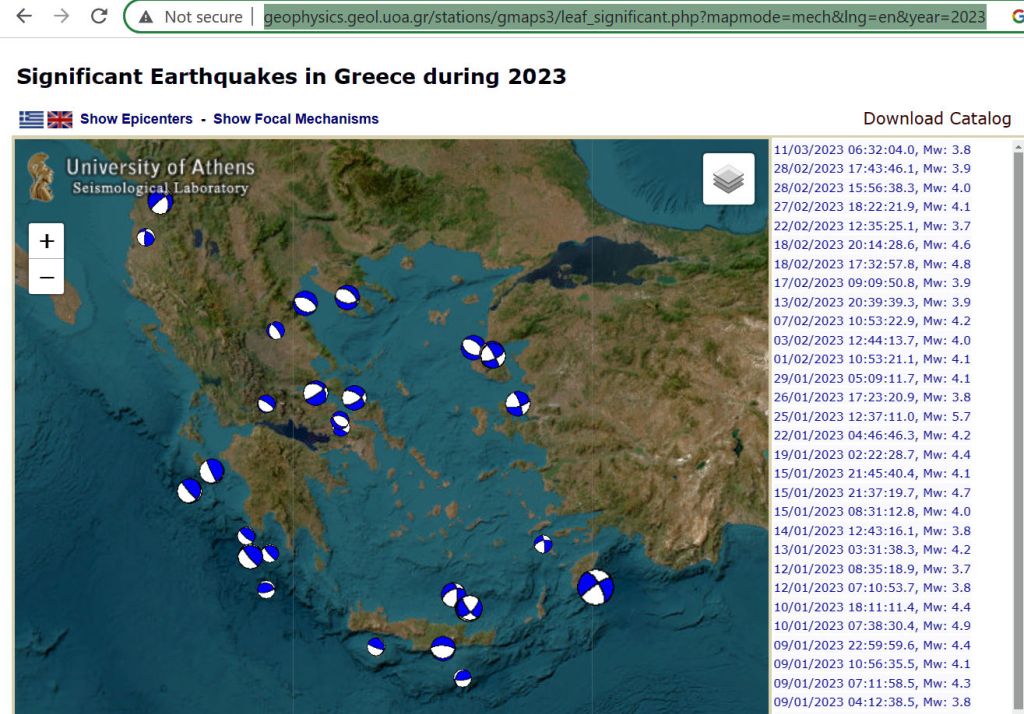Show Epicenters on the map

coord(136,119)
